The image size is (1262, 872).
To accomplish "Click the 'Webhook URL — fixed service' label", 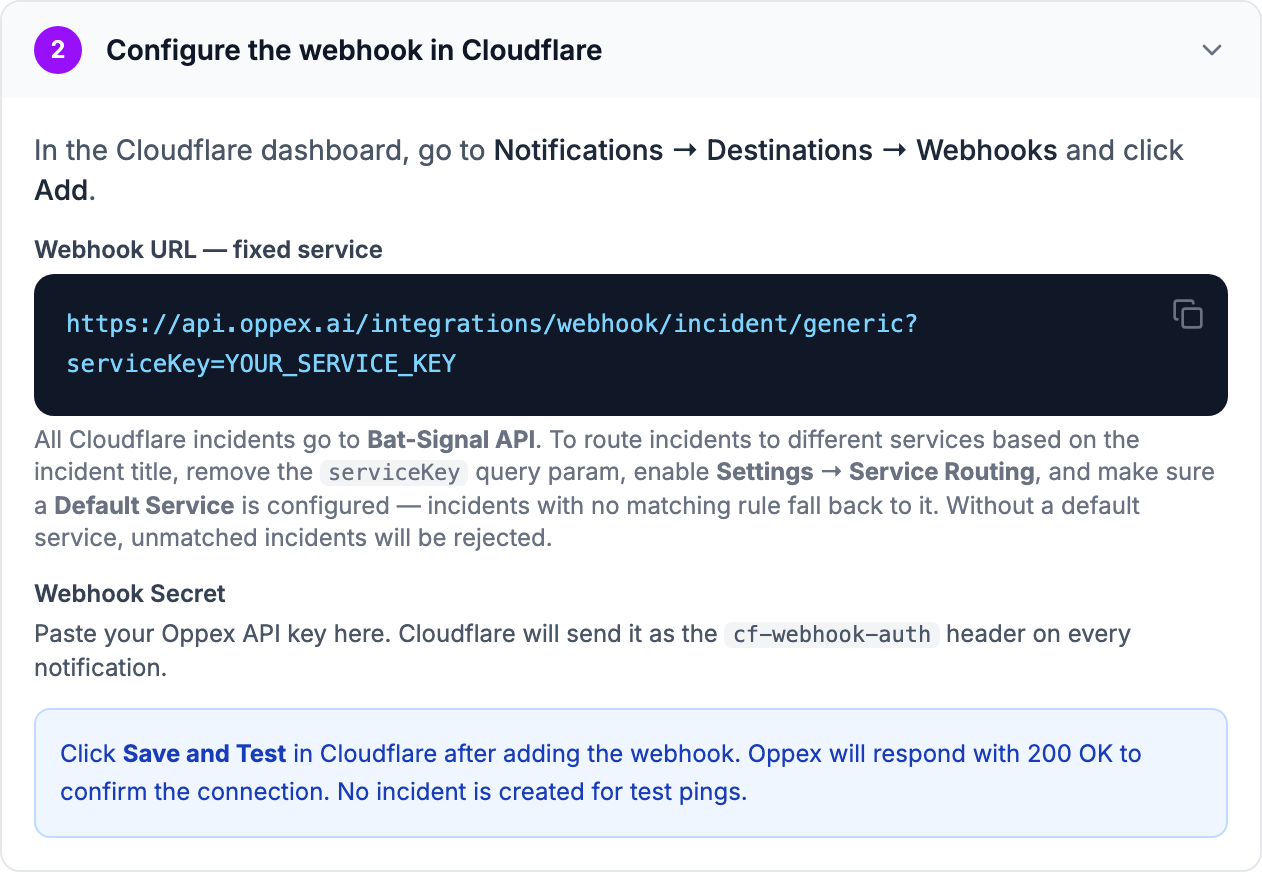I will pyautogui.click(x=208, y=249).
